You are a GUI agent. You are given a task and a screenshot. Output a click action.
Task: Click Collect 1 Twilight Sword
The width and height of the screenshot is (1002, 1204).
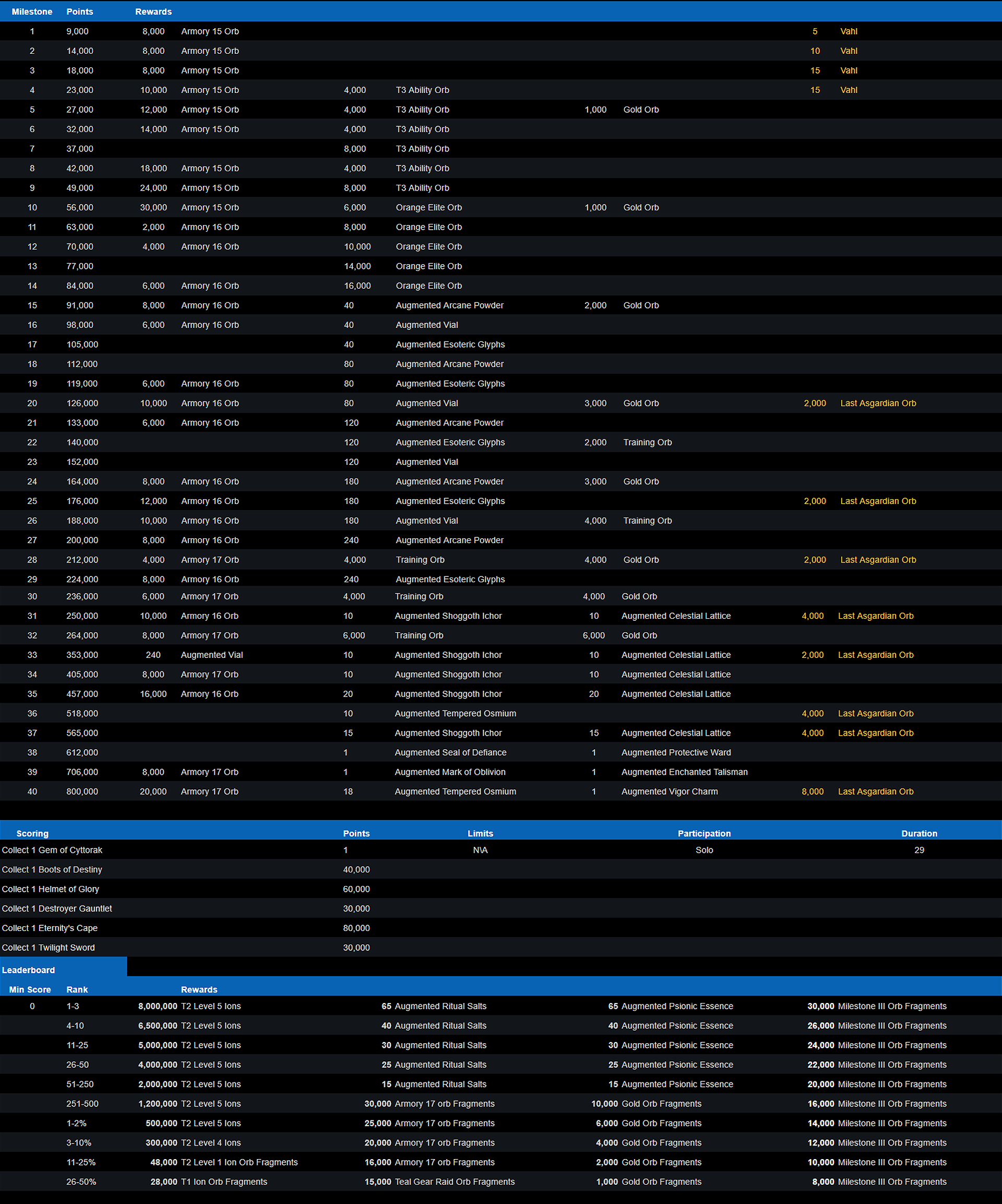coord(48,947)
